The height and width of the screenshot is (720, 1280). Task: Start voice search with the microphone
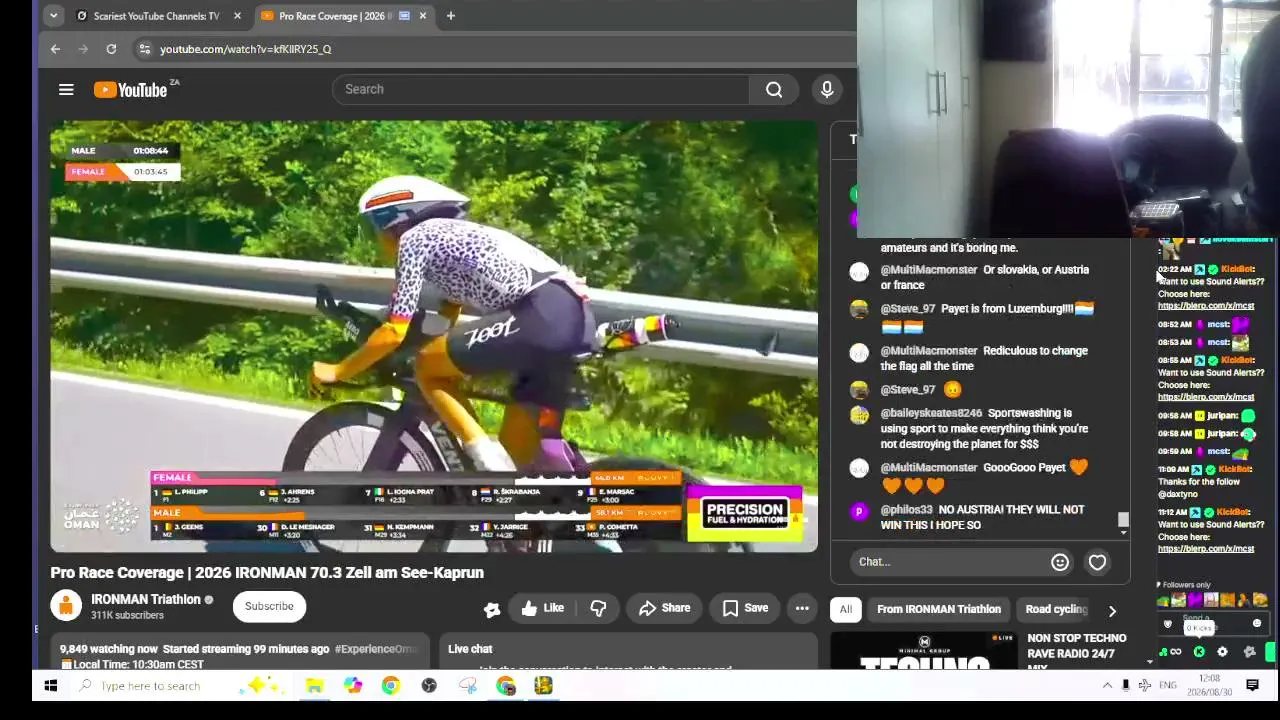point(827,90)
